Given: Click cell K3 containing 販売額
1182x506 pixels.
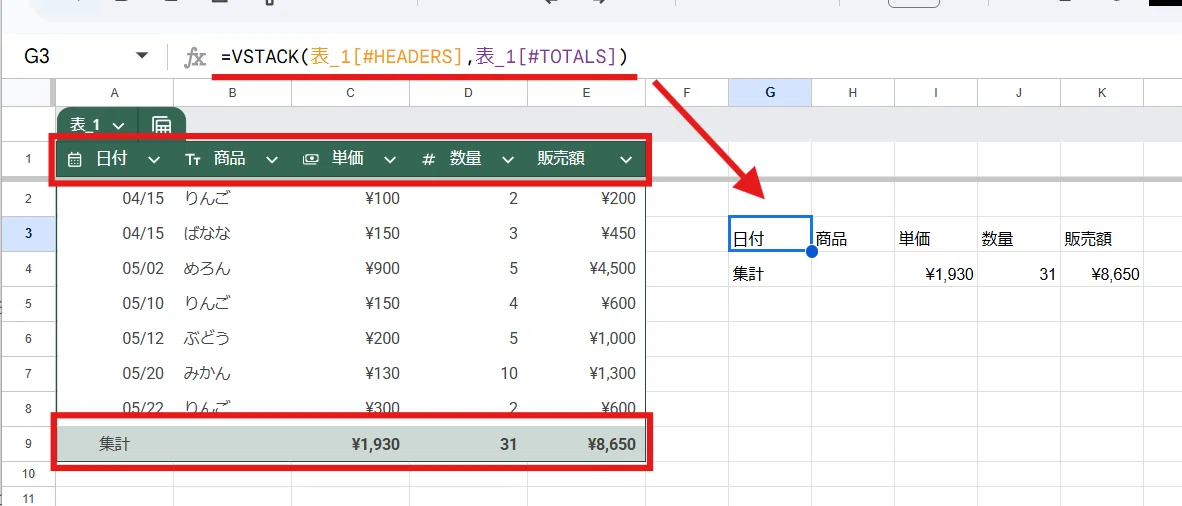Looking at the screenshot, I should click(1101, 234).
